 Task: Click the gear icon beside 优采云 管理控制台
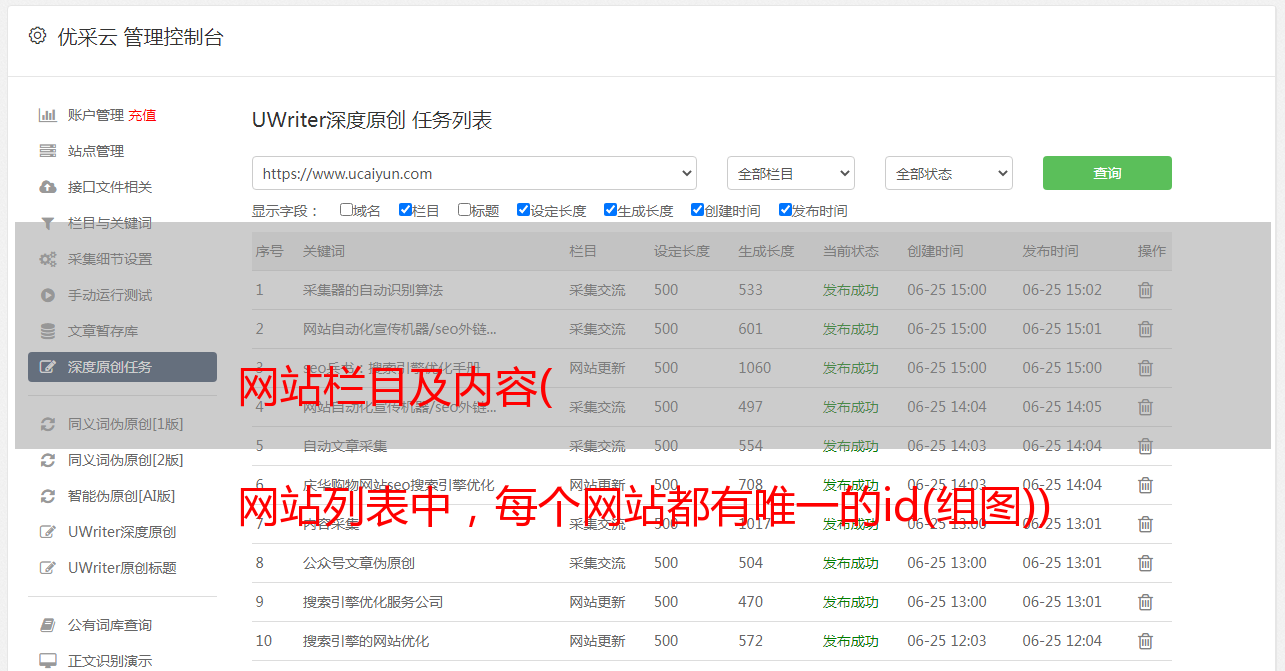point(37,36)
